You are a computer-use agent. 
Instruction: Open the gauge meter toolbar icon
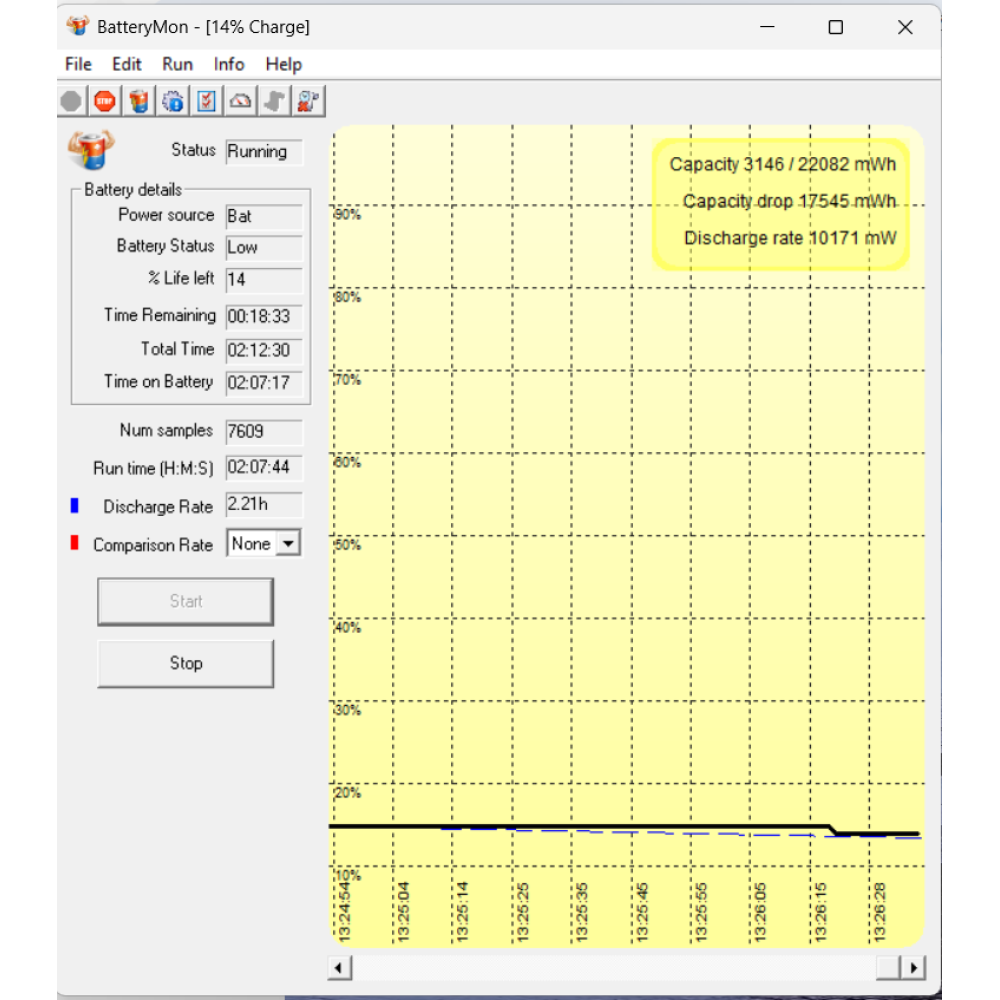tap(240, 101)
